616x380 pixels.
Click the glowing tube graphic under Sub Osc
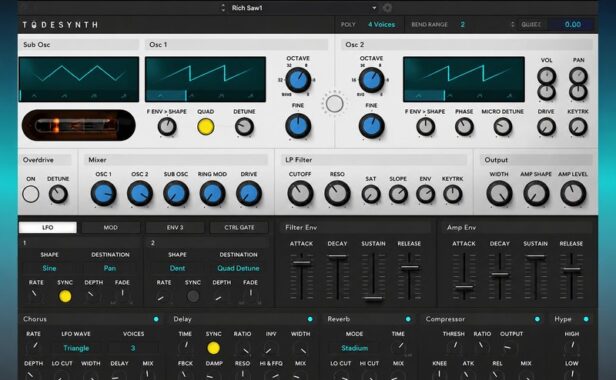(x=79, y=125)
